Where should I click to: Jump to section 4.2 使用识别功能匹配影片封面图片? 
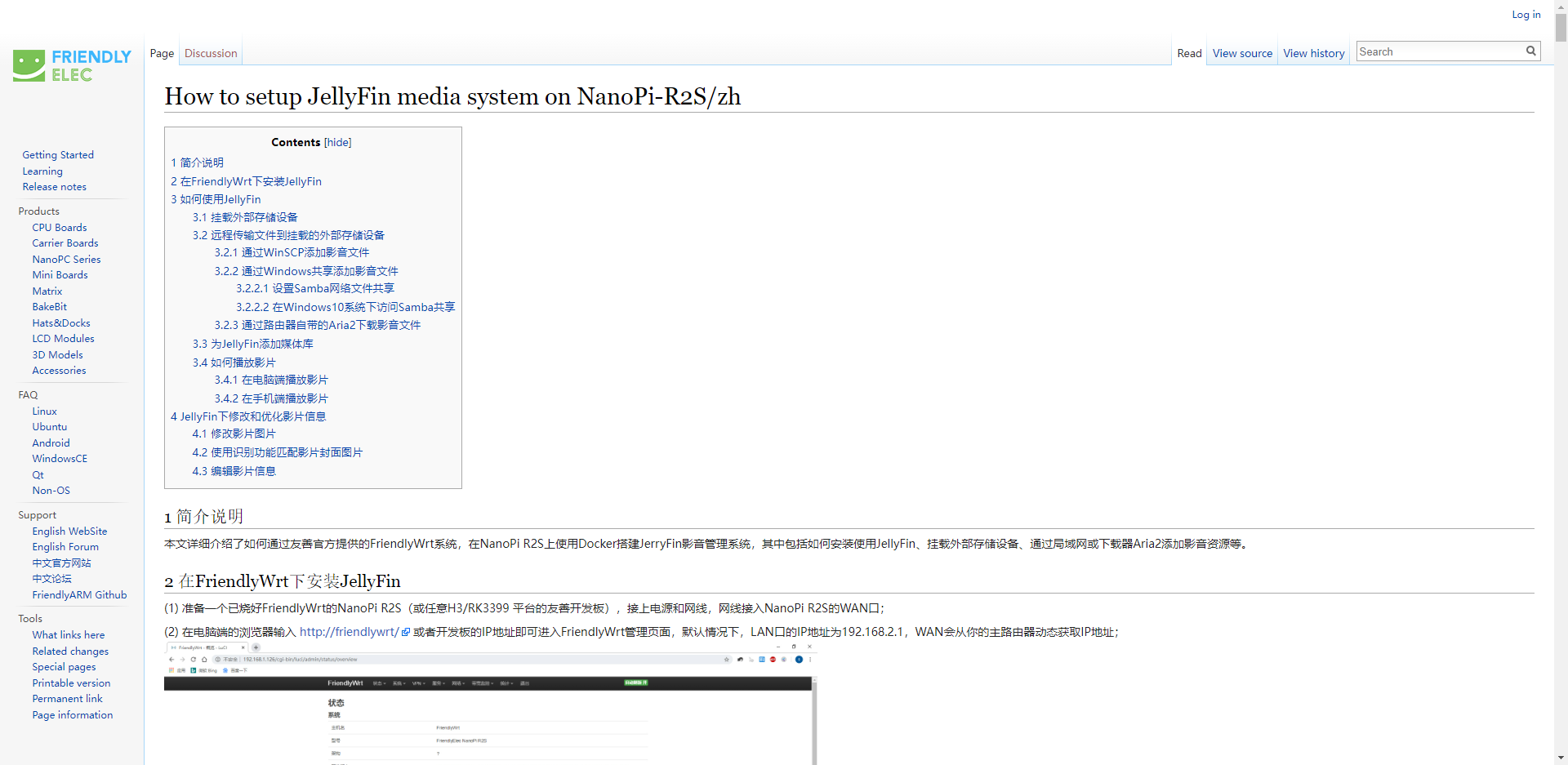pos(278,452)
